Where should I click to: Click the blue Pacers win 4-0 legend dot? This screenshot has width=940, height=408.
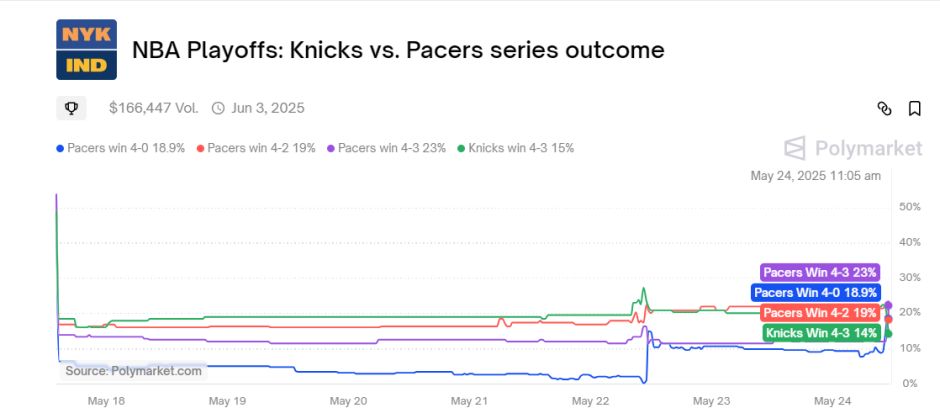(60, 149)
